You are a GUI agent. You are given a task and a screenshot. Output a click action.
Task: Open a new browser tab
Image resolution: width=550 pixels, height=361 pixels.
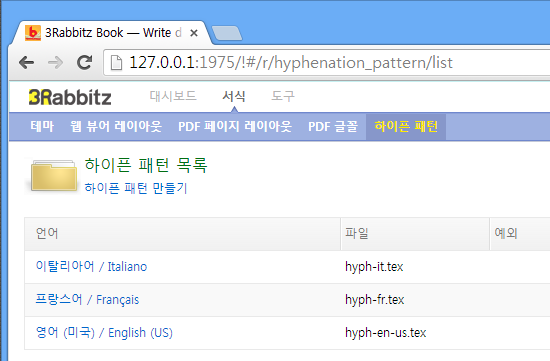click(227, 33)
